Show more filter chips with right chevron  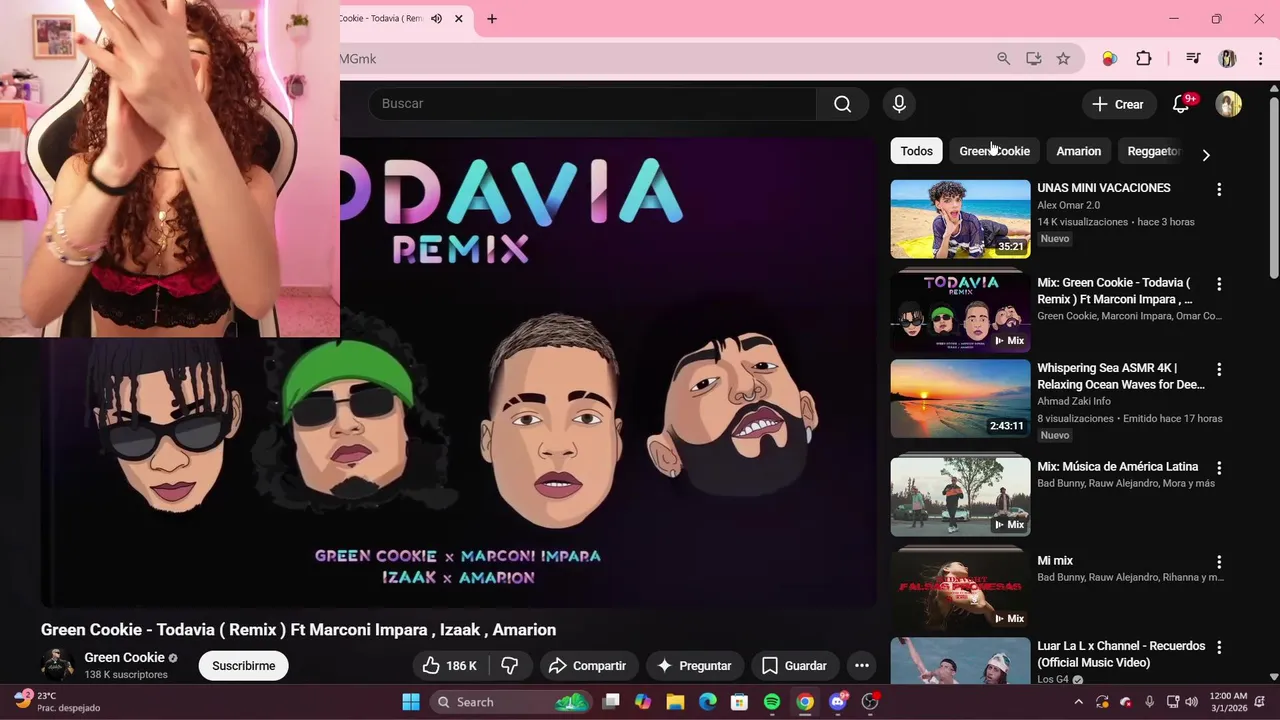point(1206,155)
